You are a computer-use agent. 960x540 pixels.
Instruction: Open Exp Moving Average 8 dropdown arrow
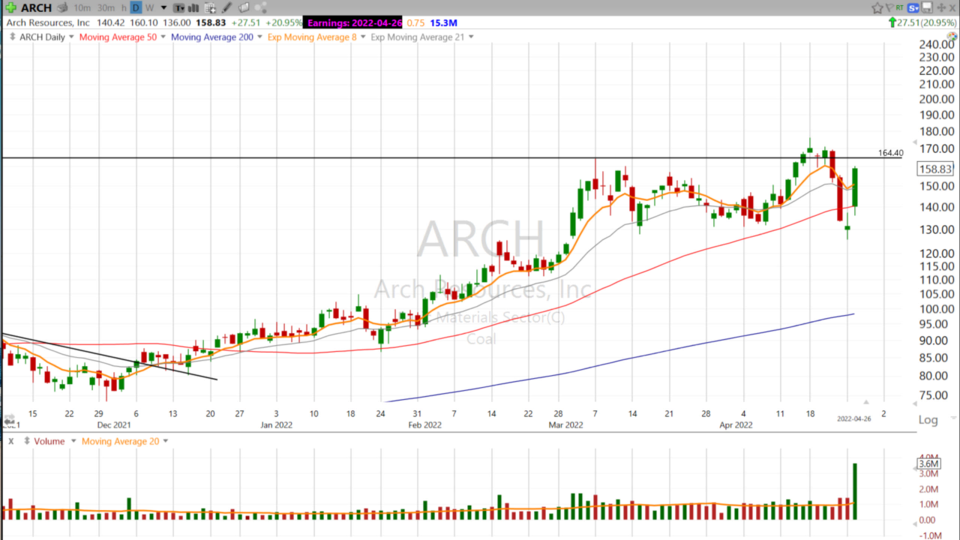(363, 37)
